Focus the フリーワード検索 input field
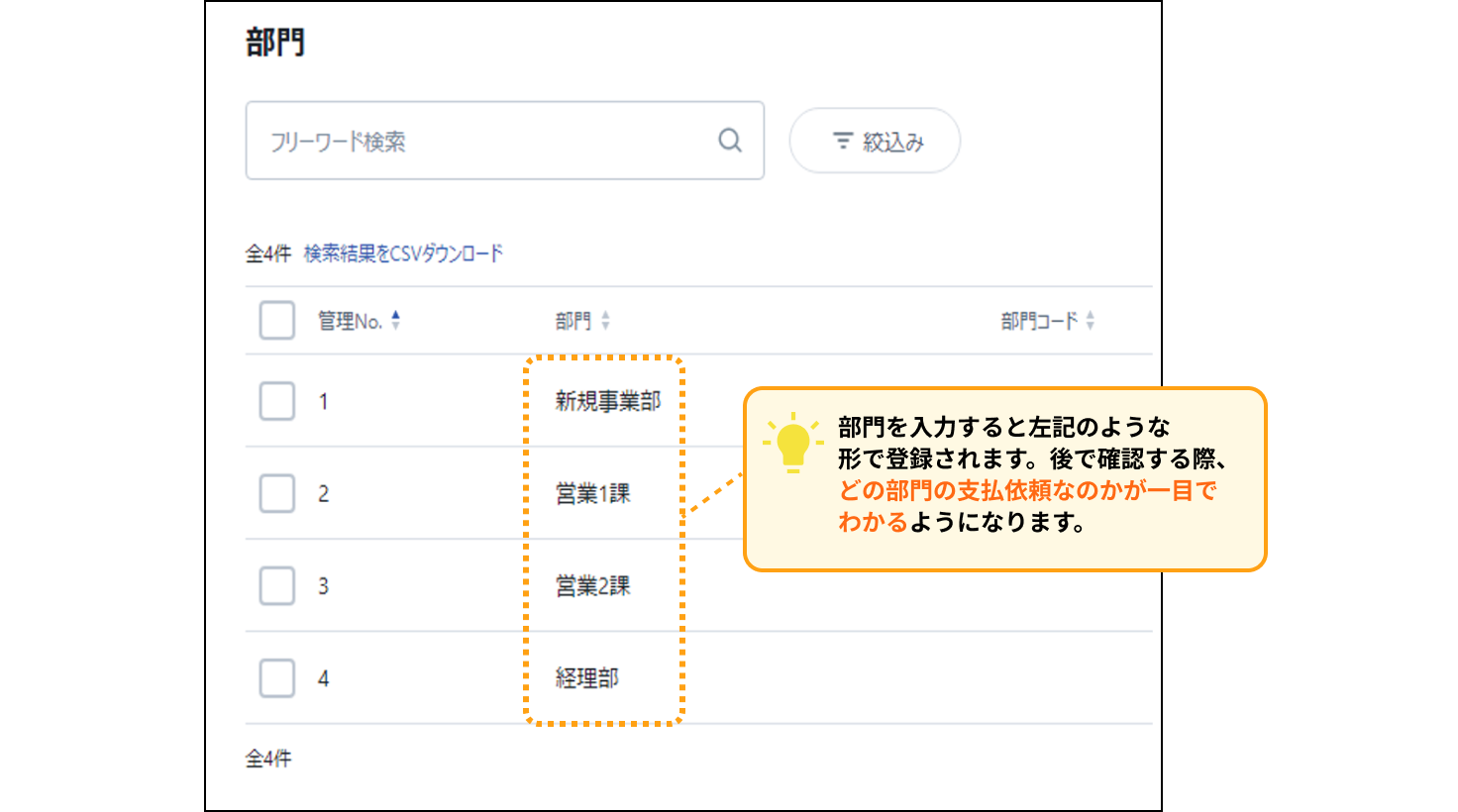This screenshot has height=812, width=1458. (x=485, y=141)
